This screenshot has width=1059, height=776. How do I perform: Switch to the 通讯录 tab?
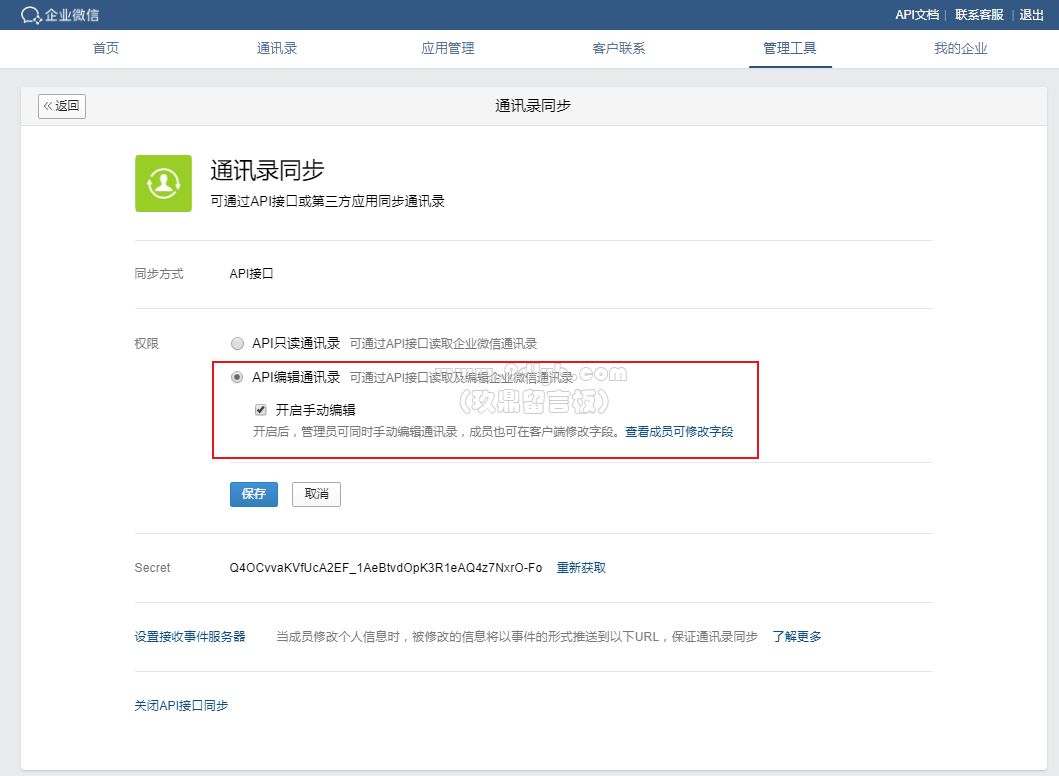[x=277, y=48]
